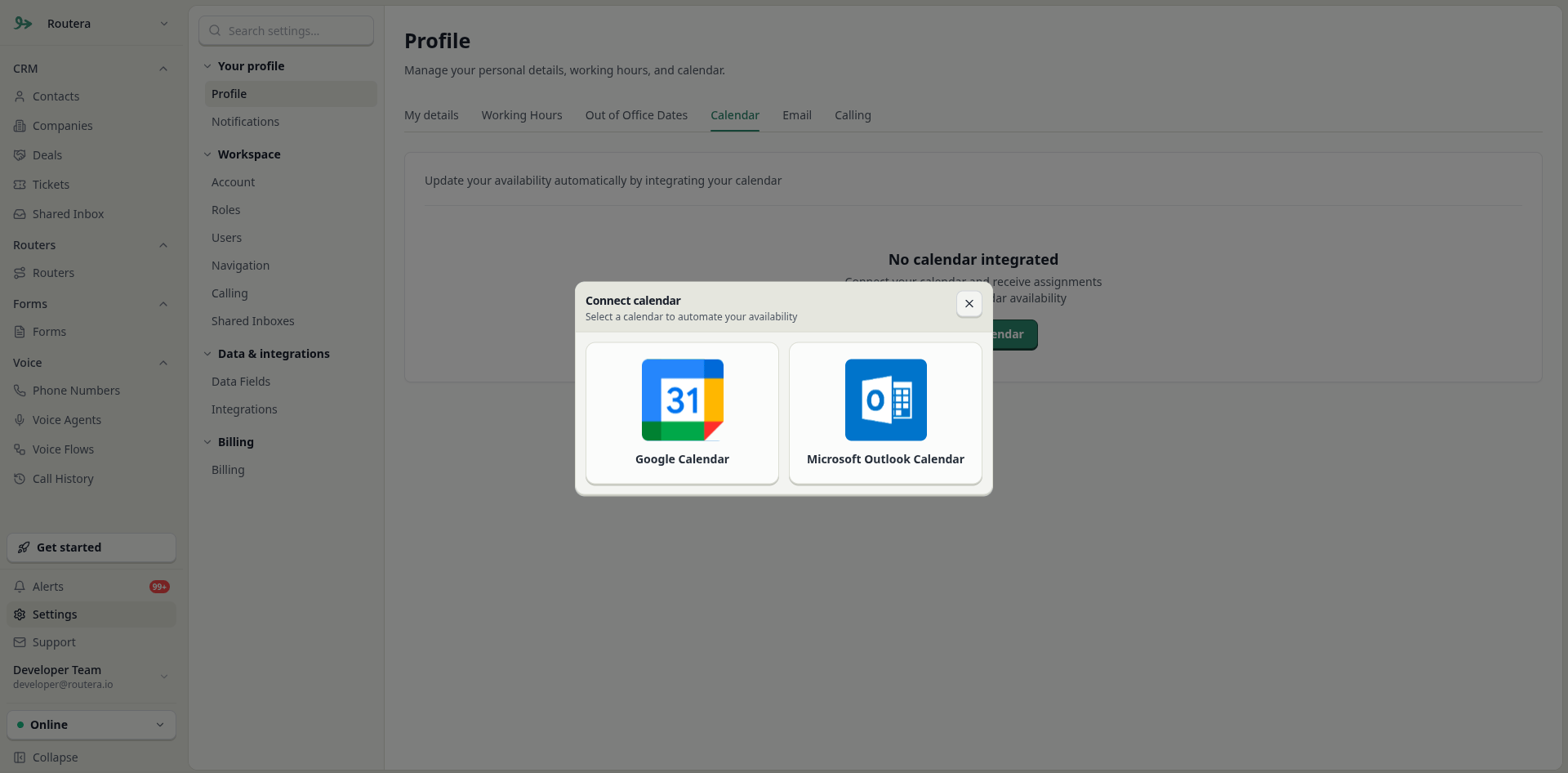Viewport: 1568px width, 773px height.
Task: Open the Online status dropdown
Action: [91, 725]
